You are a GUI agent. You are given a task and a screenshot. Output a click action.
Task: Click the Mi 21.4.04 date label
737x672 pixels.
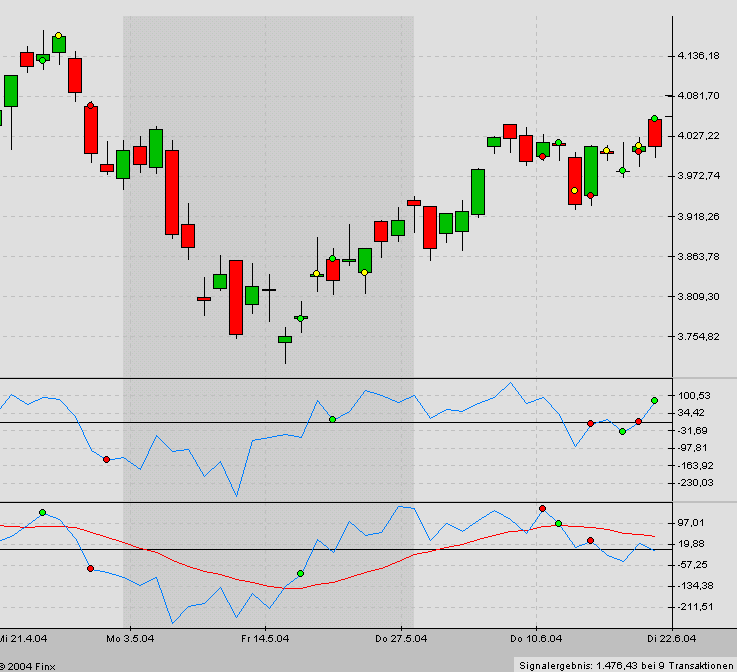click(x=23, y=637)
